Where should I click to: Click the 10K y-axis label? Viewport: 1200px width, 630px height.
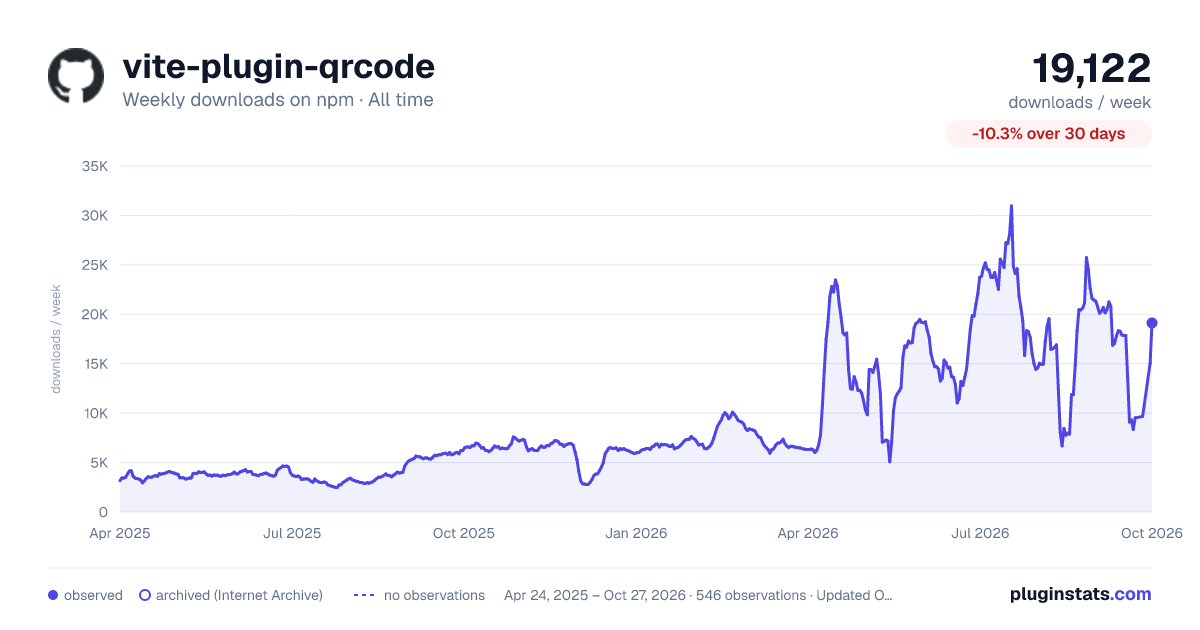point(94,413)
